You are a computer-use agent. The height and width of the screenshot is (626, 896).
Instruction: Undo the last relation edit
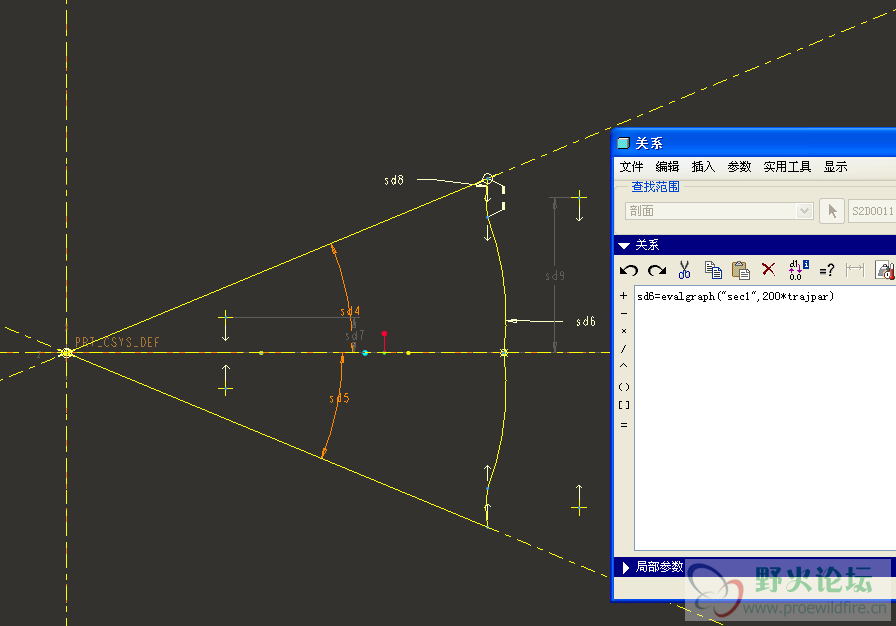tap(629, 270)
